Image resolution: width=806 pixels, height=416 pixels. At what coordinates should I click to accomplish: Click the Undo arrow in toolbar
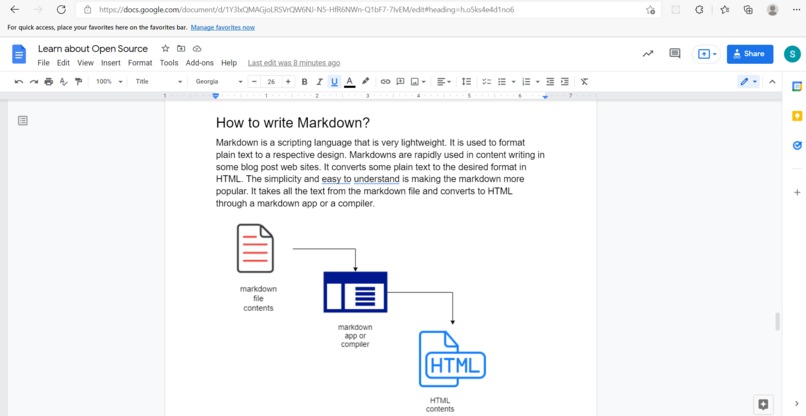point(19,82)
